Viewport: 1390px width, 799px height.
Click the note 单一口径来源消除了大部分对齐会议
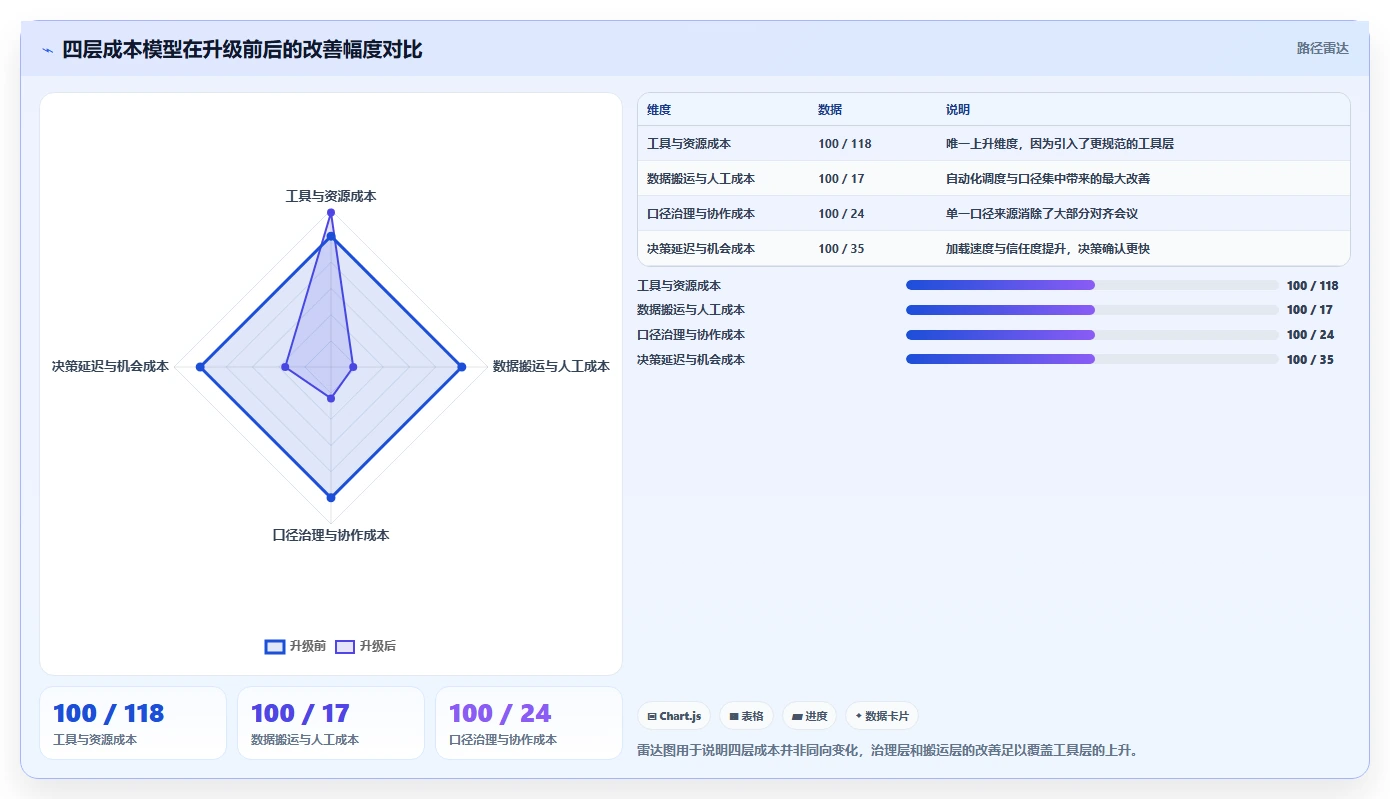1042,214
